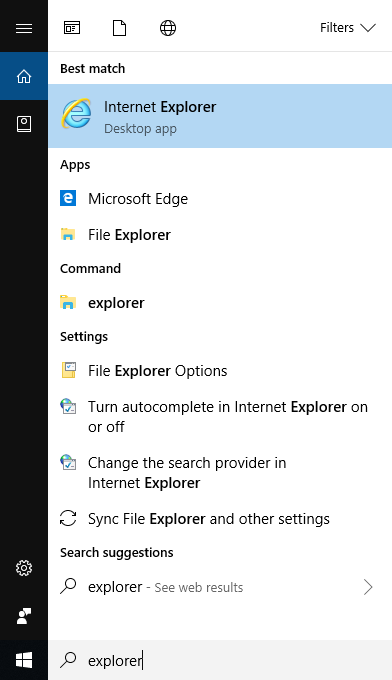This screenshot has height=680, width=392.
Task: Click the Best match heading
Action: [x=92, y=69]
